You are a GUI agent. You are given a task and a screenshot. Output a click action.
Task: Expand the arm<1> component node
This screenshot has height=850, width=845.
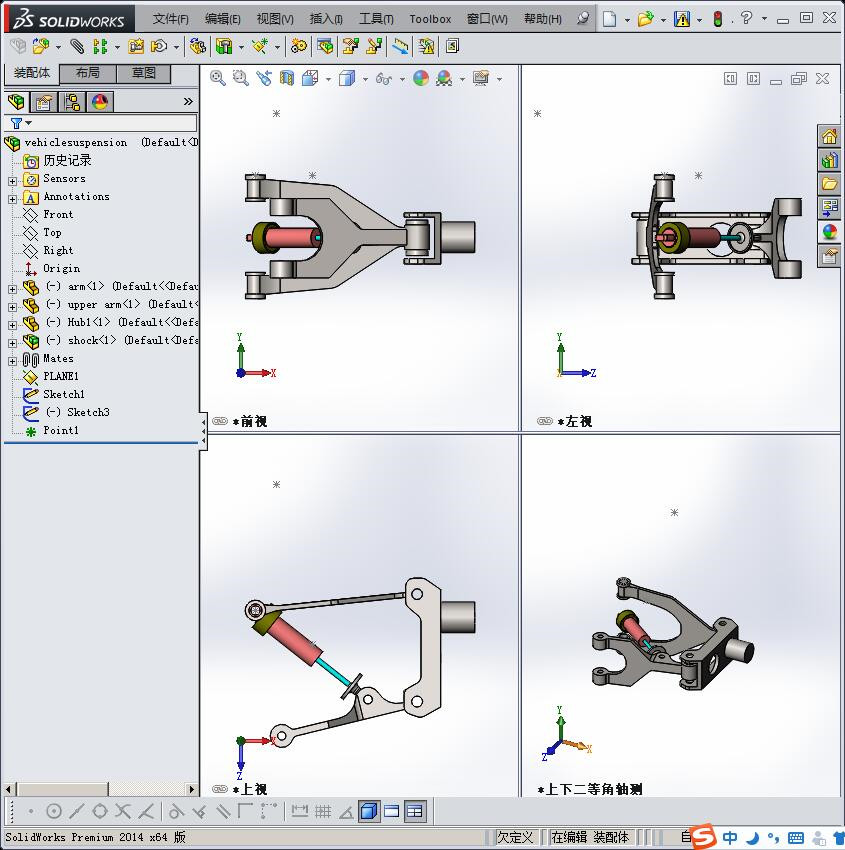[x=12, y=289]
